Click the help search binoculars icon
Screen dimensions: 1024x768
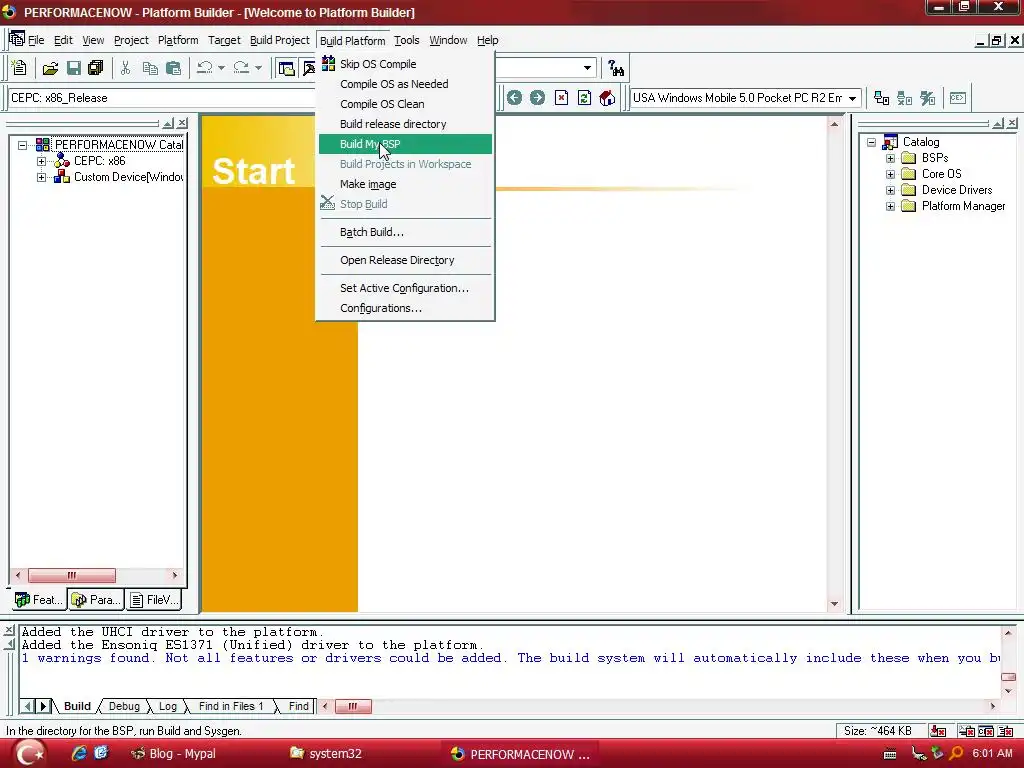(615, 68)
